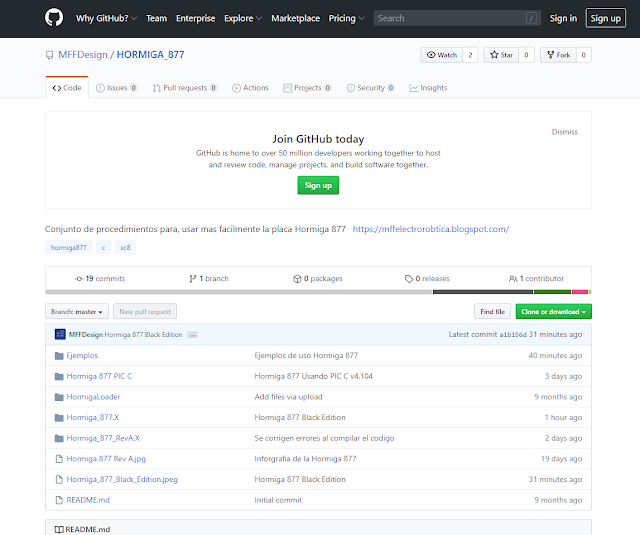Click the Star button
640x535 pixels.
[502, 55]
